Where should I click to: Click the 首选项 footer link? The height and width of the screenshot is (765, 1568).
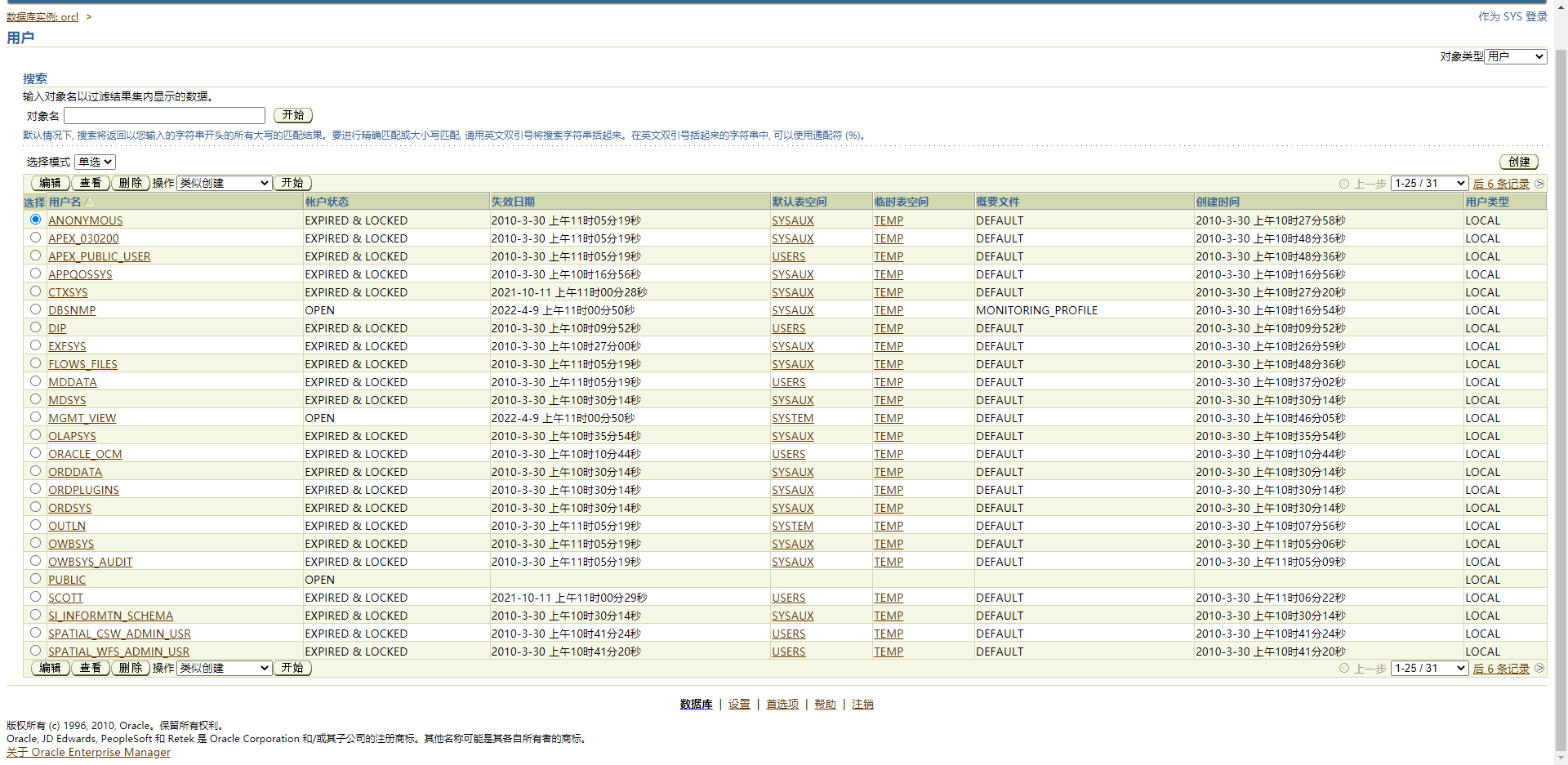point(781,704)
